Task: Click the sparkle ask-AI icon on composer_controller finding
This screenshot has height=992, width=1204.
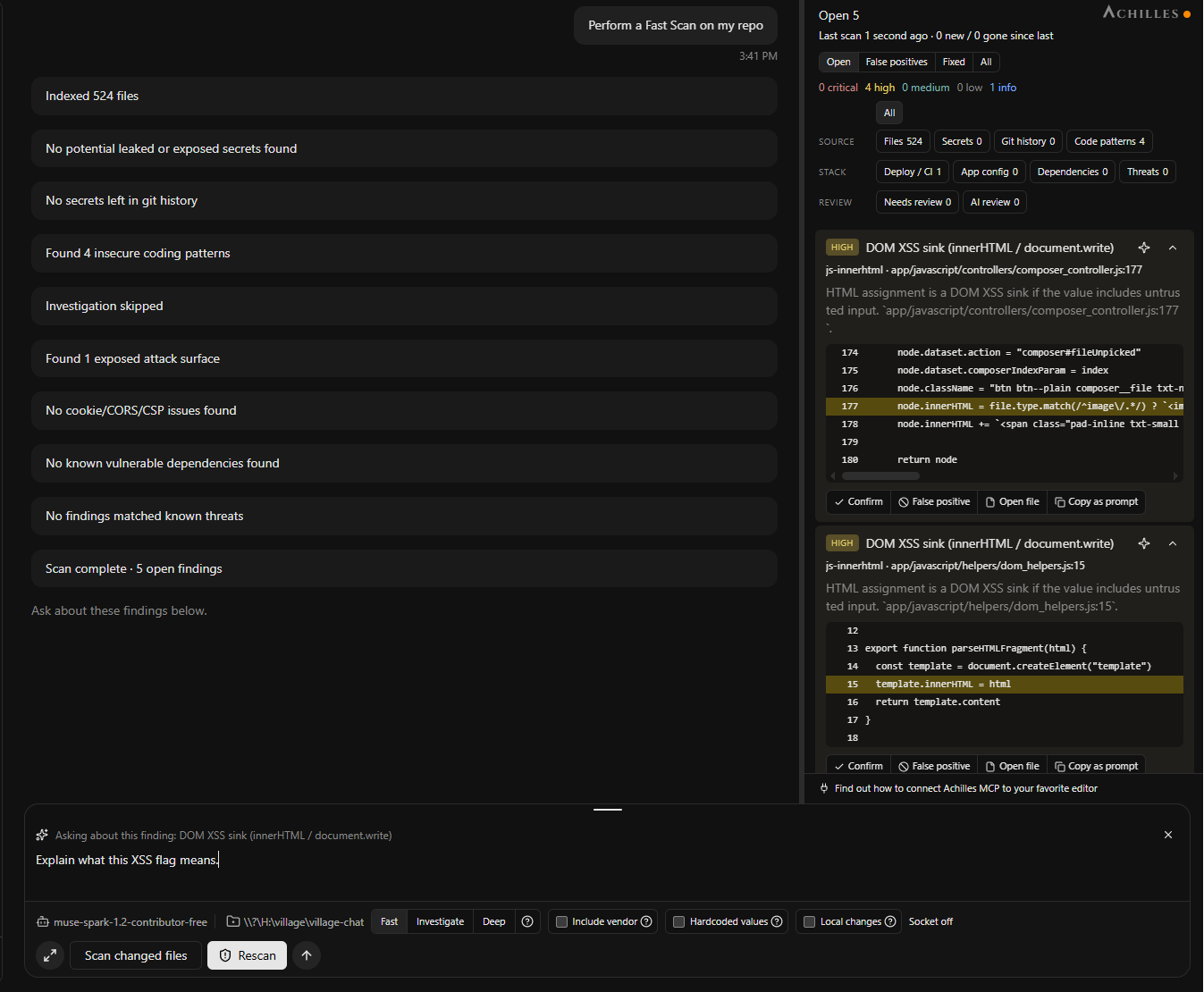Action: [x=1144, y=248]
